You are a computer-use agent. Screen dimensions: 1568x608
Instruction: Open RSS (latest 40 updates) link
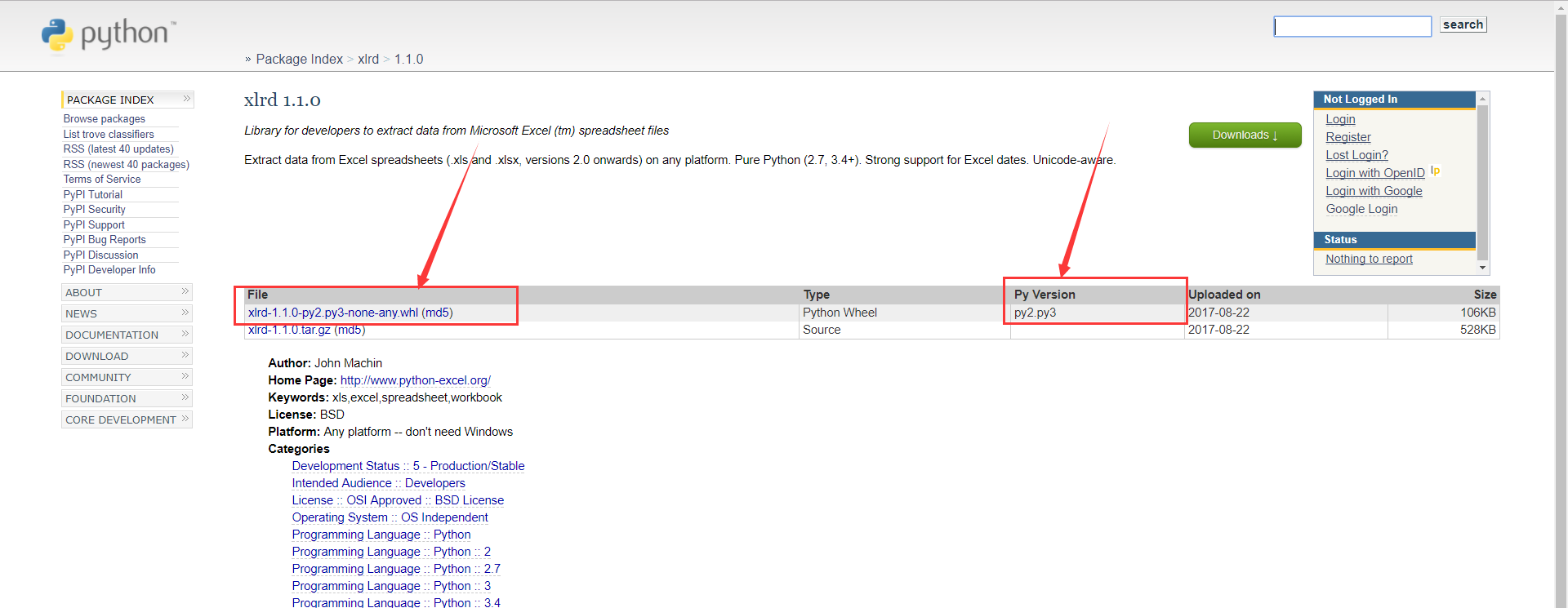tap(118, 149)
